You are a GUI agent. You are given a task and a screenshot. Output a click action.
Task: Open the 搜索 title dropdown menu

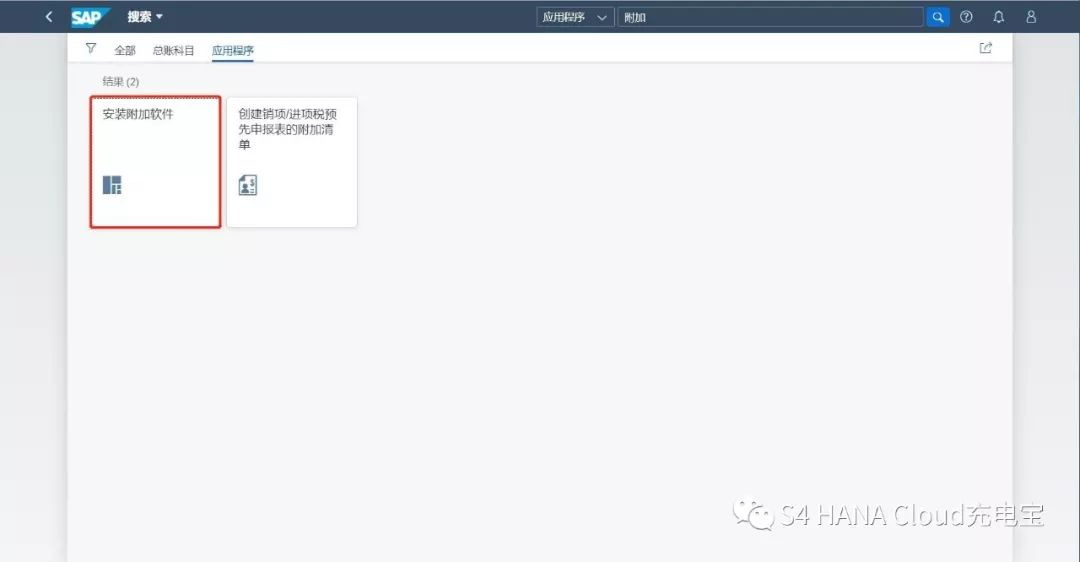point(145,17)
